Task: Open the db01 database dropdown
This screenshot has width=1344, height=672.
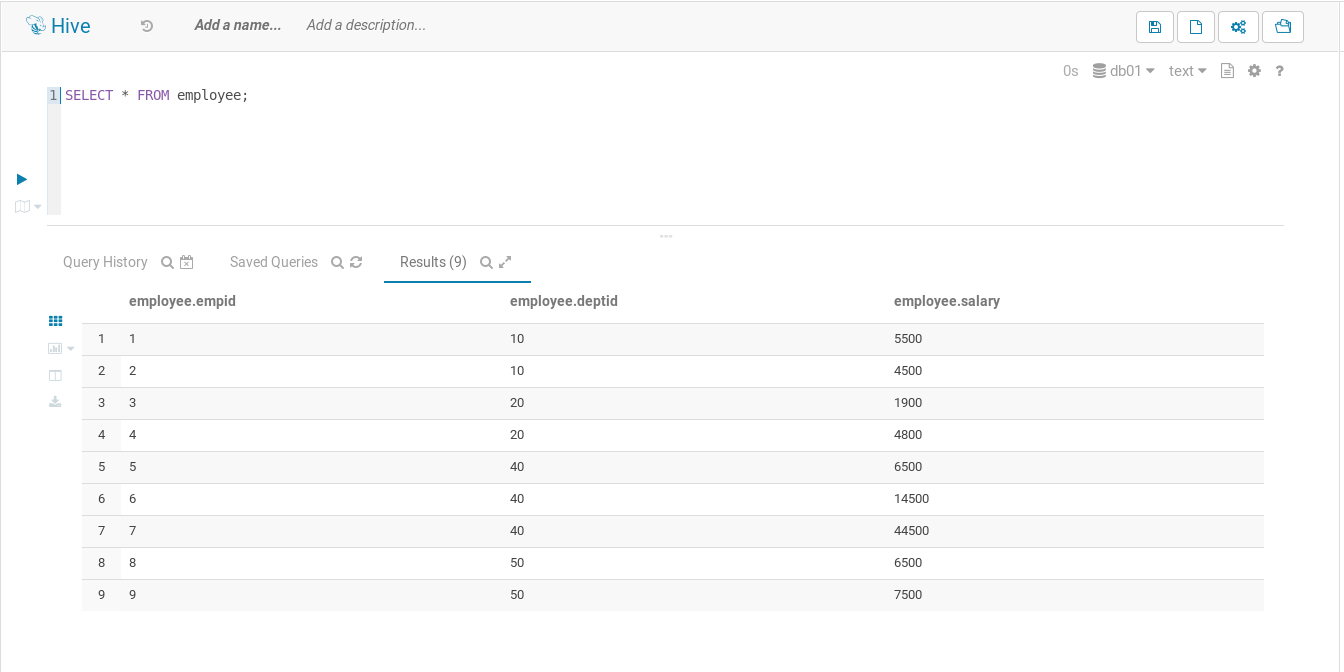Action: click(x=1124, y=71)
